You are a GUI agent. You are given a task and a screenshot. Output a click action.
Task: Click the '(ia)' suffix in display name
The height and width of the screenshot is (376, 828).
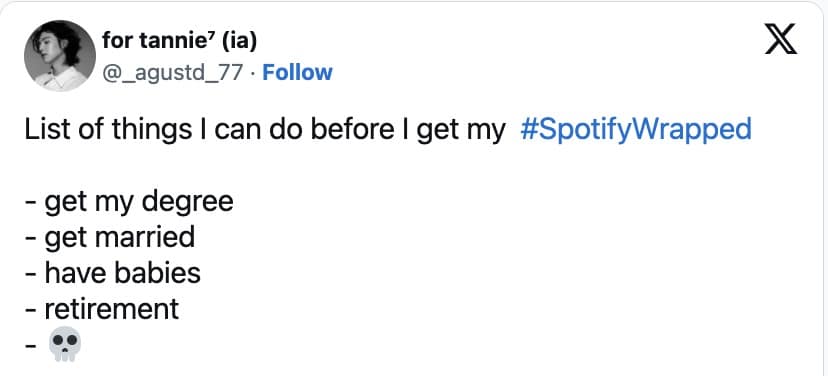239,41
